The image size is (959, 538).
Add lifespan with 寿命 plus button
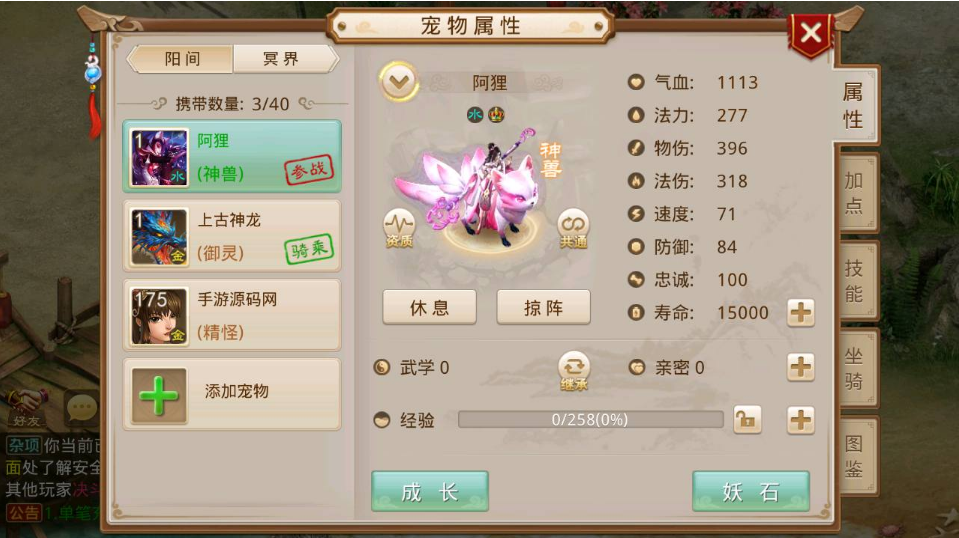point(801,313)
